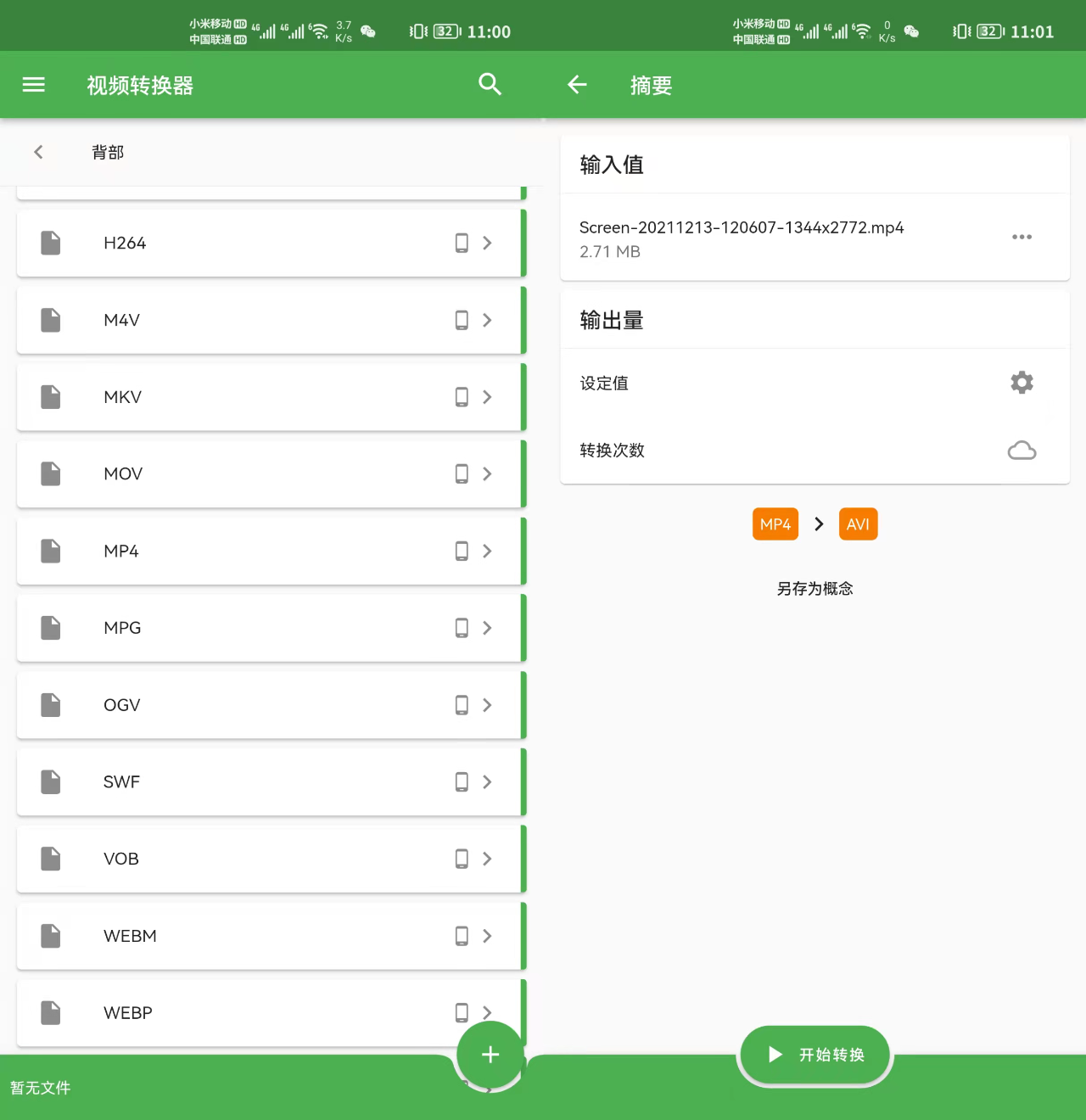1086x1120 pixels.
Task: Select the AVI orange output chip
Action: click(858, 524)
